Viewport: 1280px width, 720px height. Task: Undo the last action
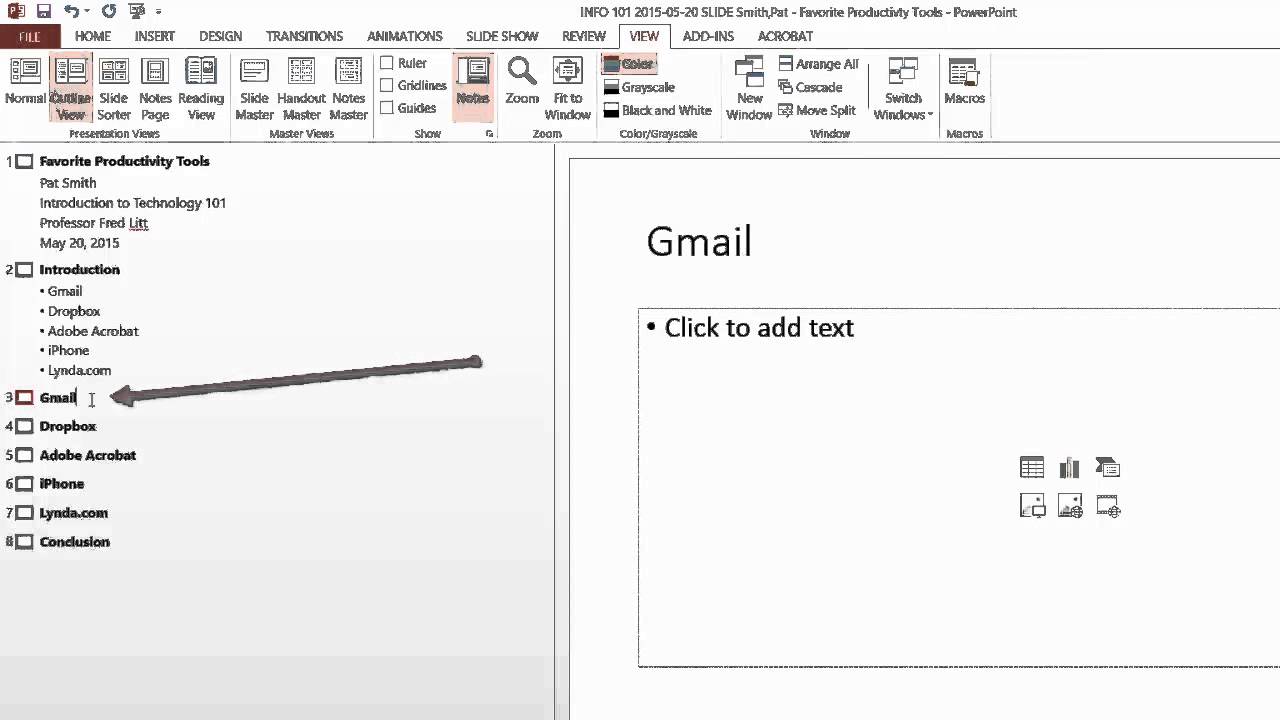pyautogui.click(x=70, y=12)
